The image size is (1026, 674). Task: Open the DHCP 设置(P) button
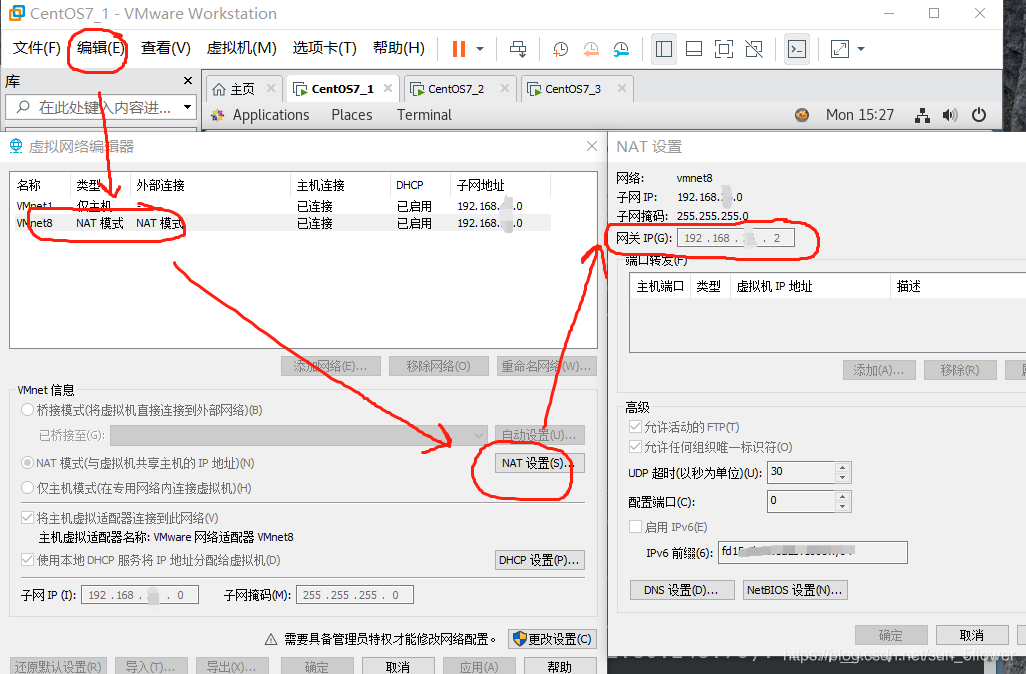(539, 560)
